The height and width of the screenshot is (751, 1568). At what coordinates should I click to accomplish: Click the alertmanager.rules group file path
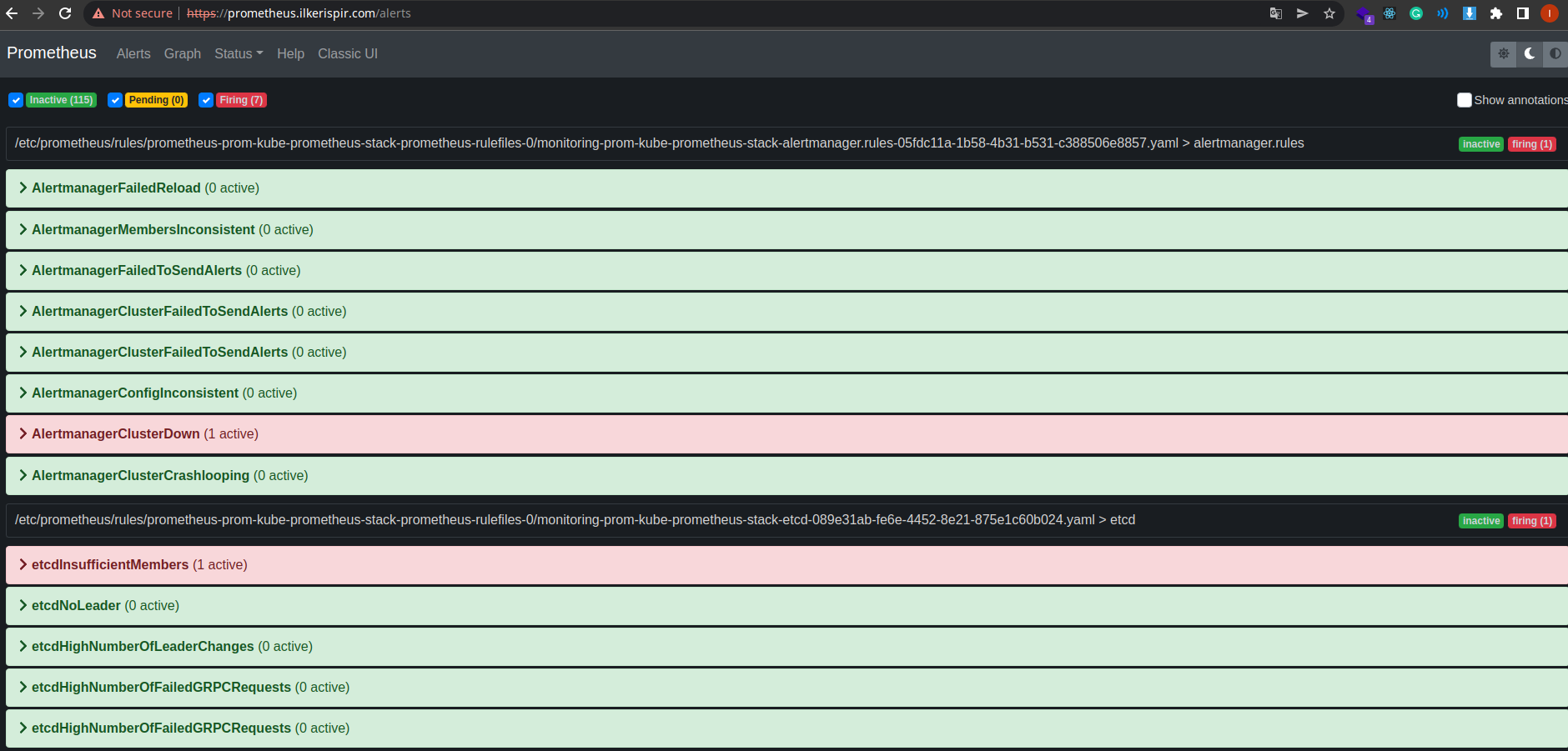(x=659, y=143)
